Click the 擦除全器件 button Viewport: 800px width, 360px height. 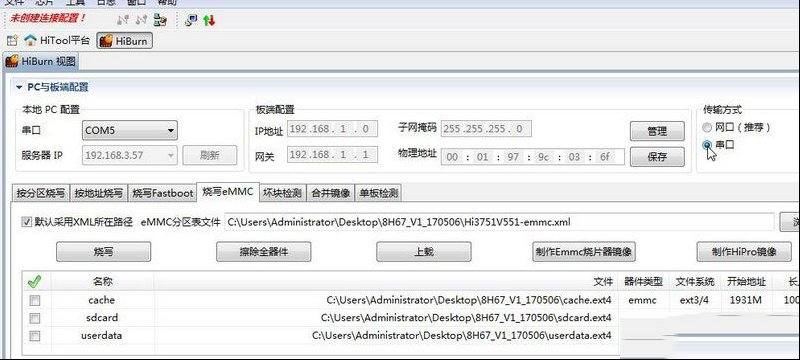(263, 251)
